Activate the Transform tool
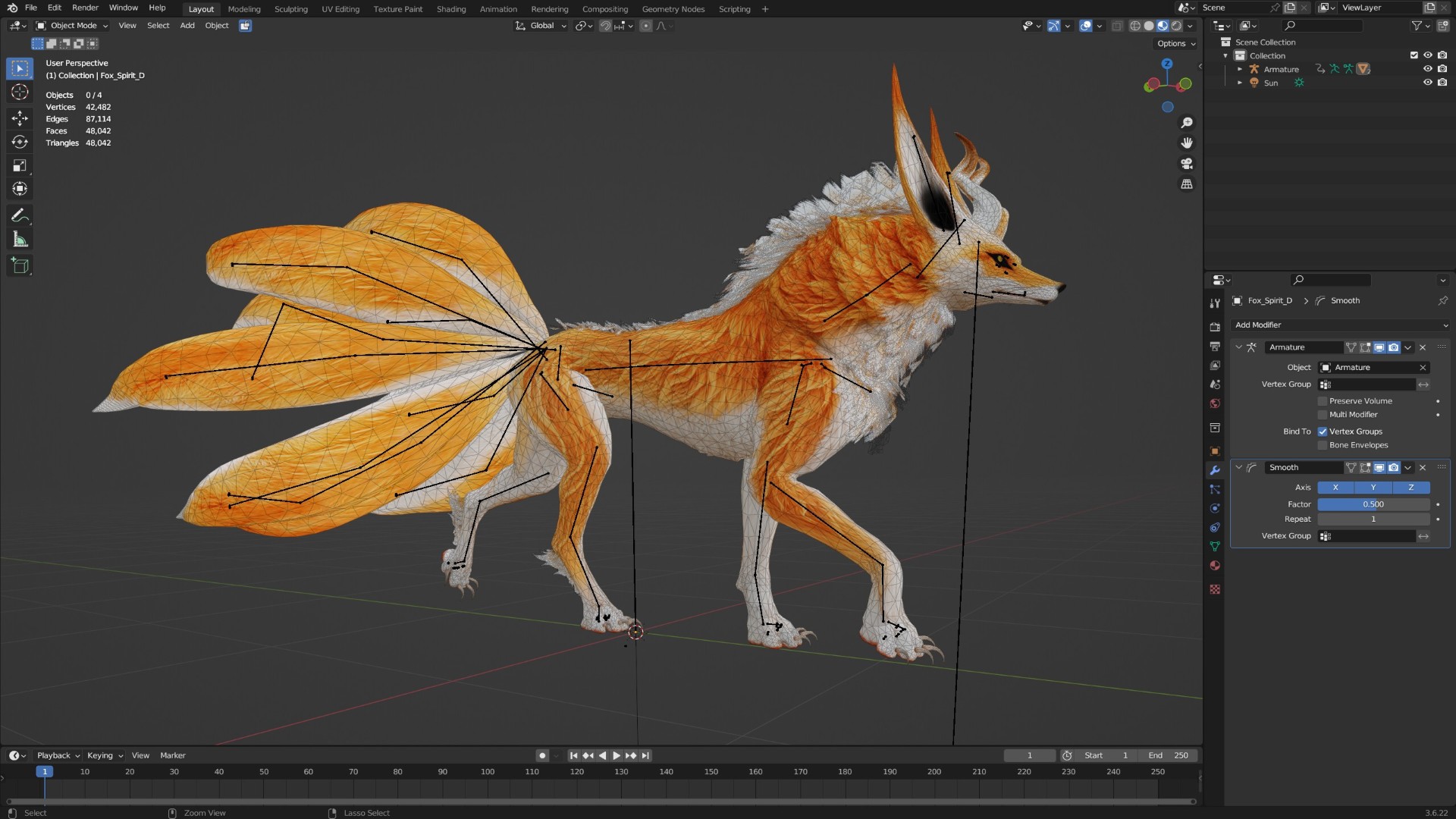Viewport: 1456px width, 819px height. pos(20,189)
